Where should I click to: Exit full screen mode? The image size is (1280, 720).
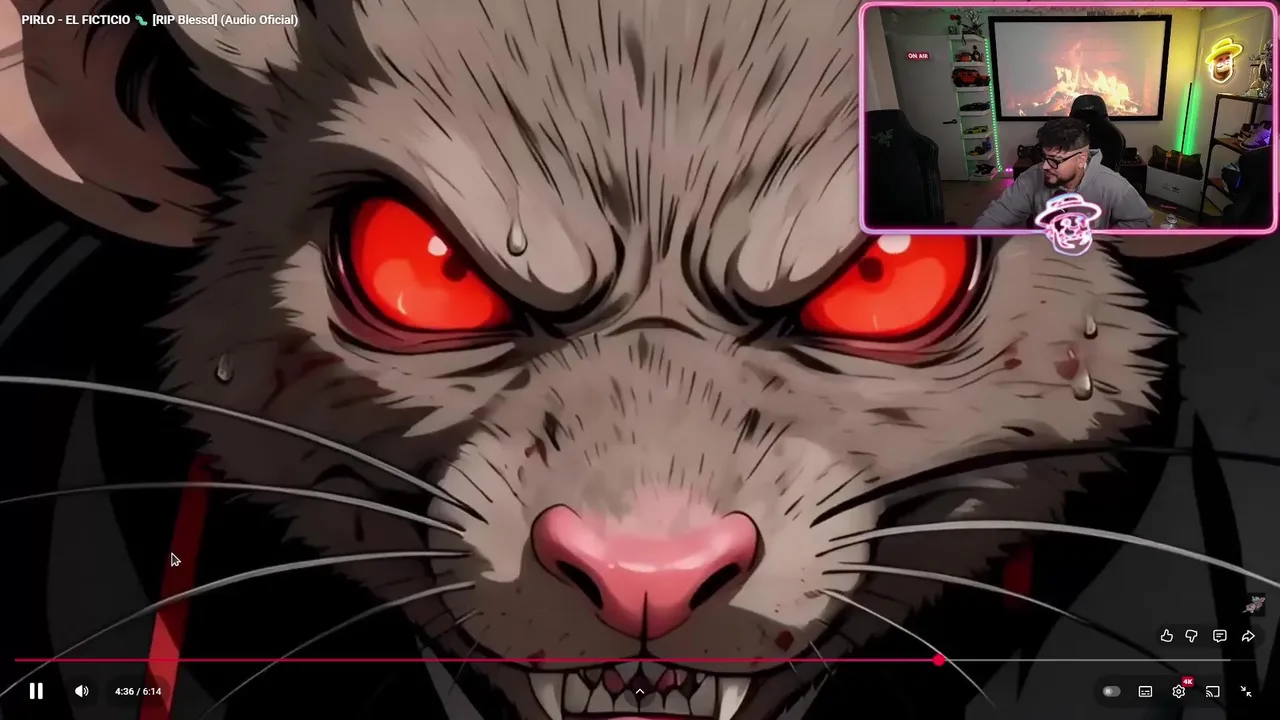1246,691
